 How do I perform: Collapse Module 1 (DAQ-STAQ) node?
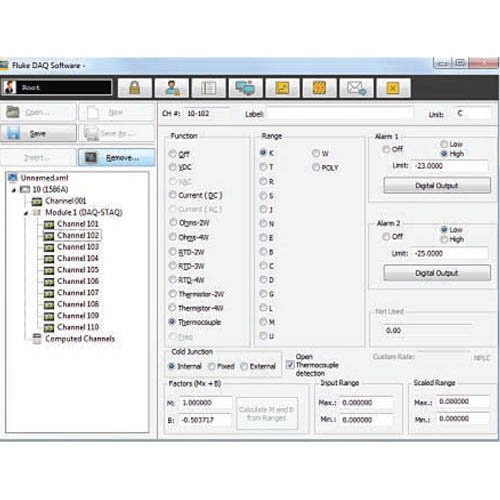26,213
